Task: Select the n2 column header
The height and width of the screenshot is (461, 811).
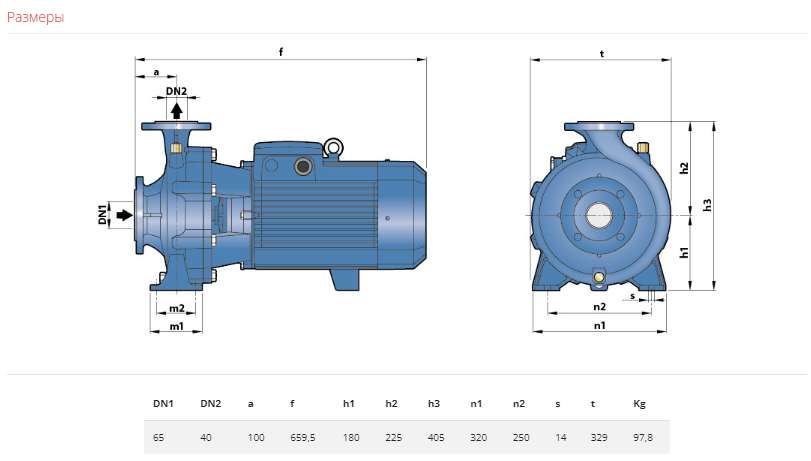Action: 519,404
